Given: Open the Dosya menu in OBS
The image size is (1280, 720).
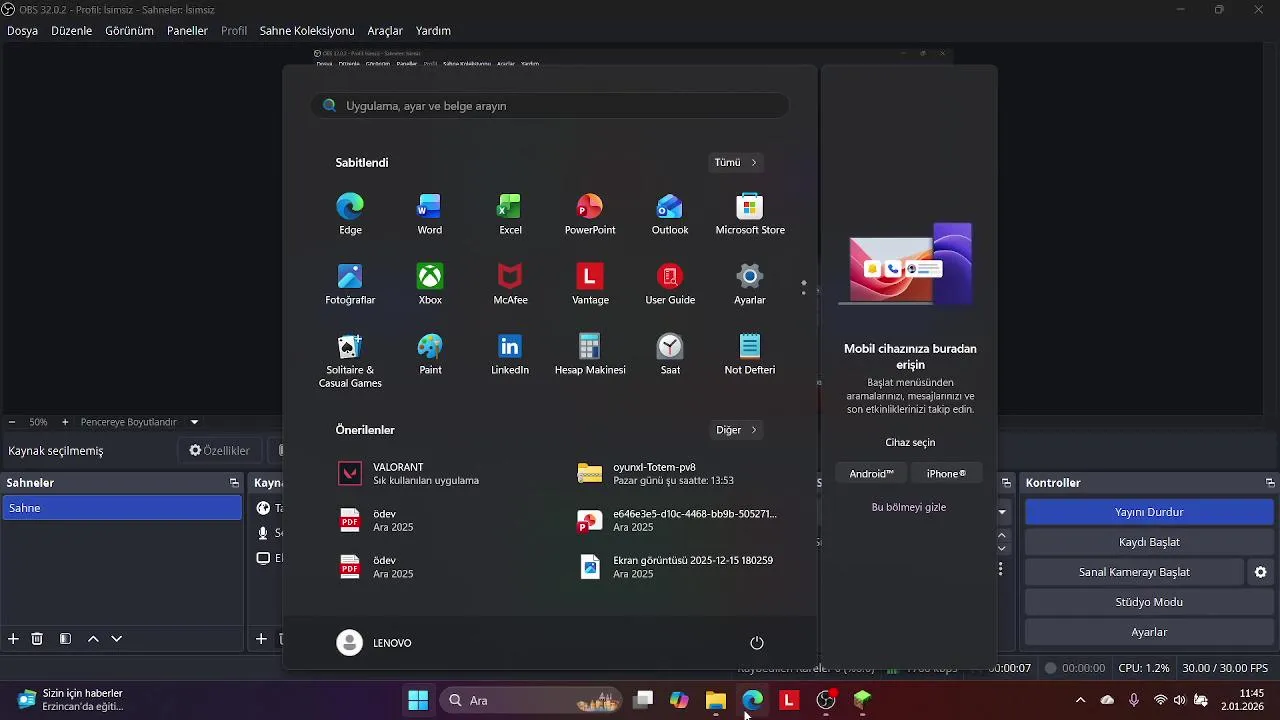Looking at the screenshot, I should tap(22, 31).
